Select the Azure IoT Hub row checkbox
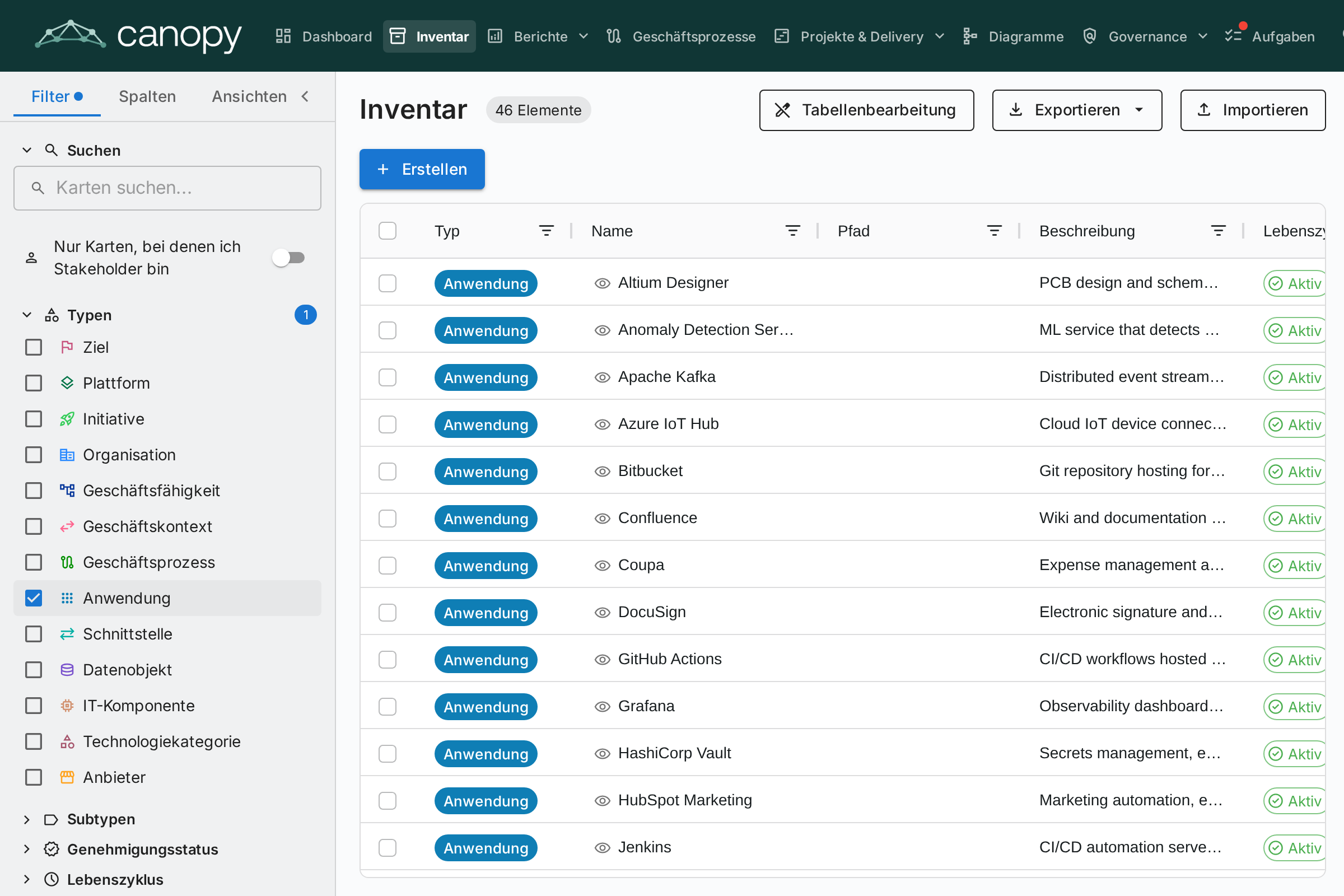This screenshot has height=896, width=1344. click(388, 424)
